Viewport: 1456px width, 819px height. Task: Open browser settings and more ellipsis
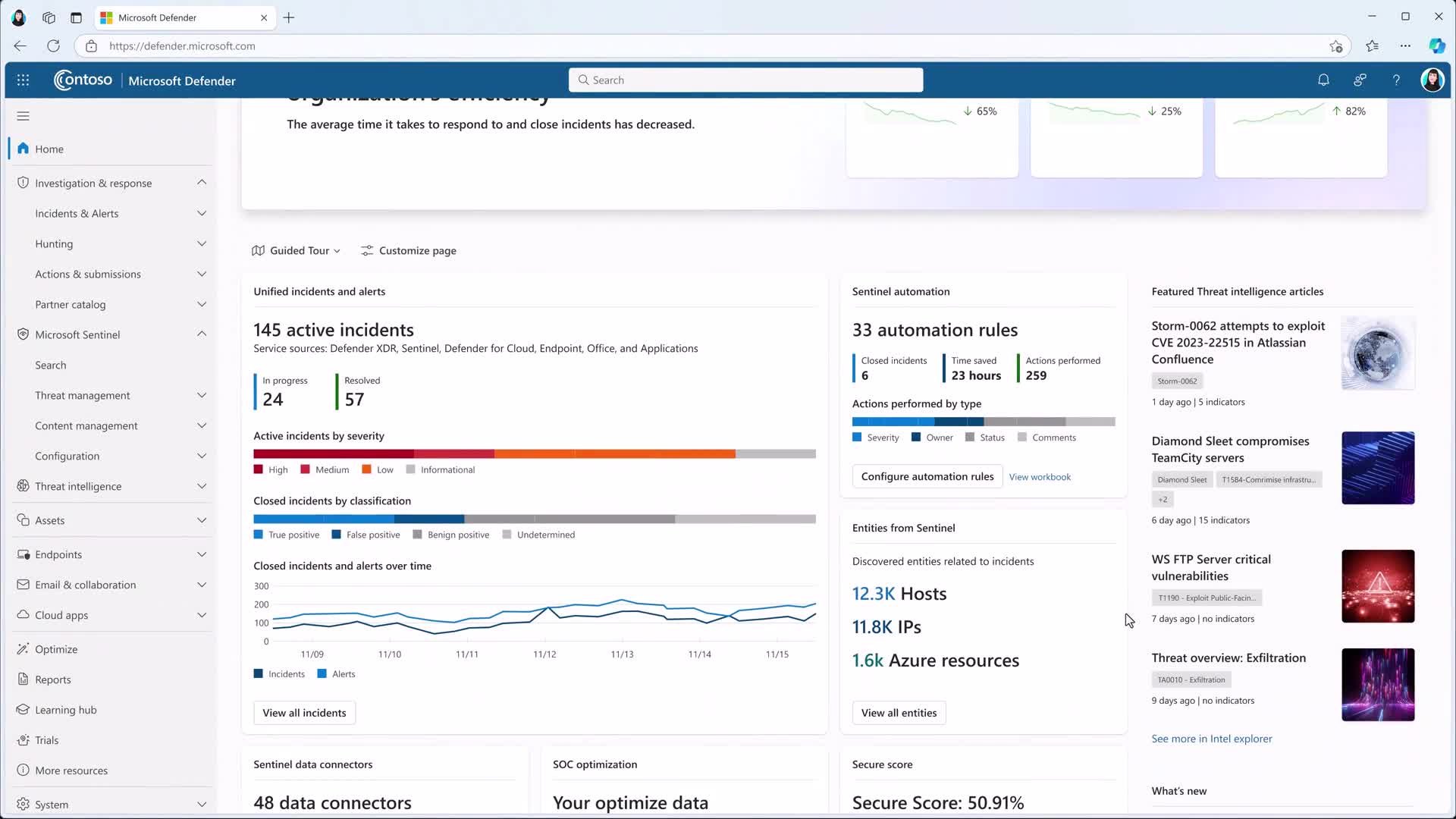tap(1405, 46)
